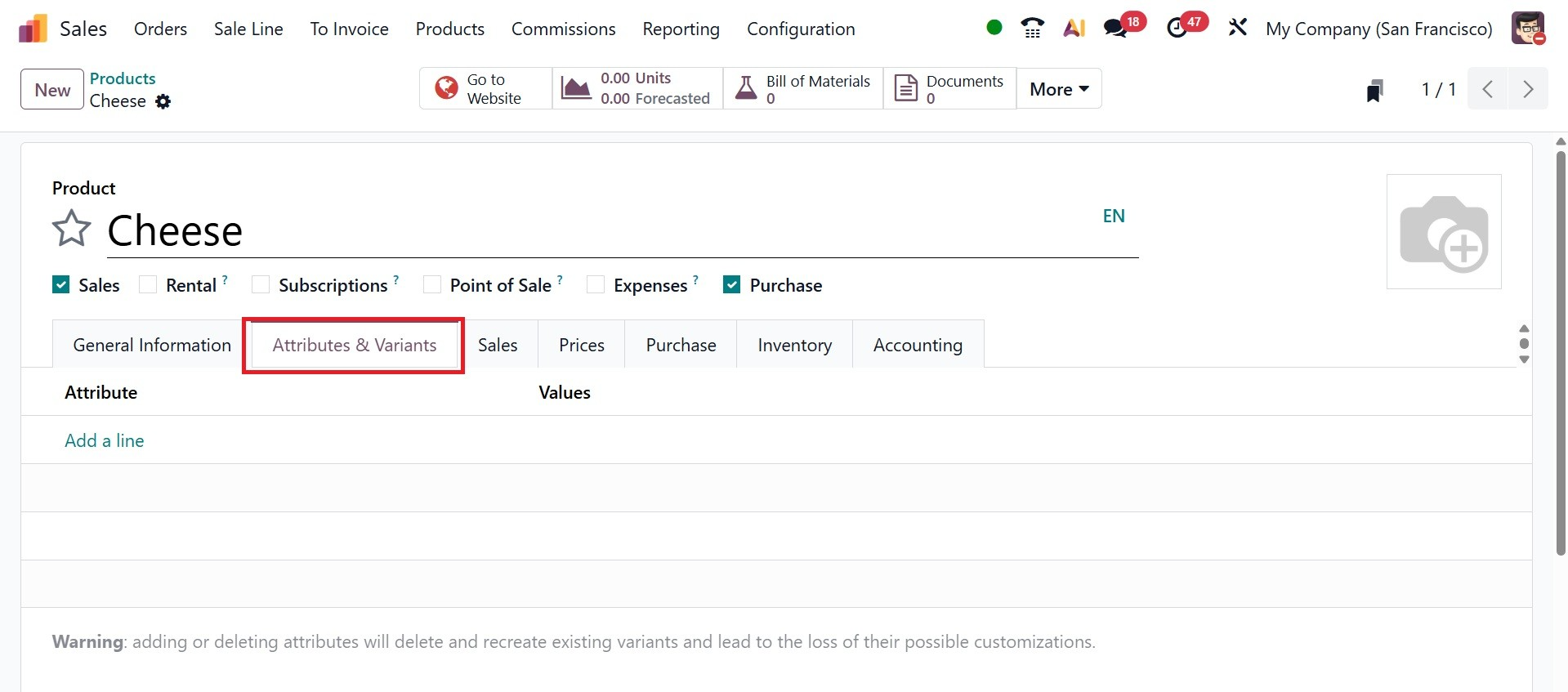Click the Add a line link
The width and height of the screenshot is (1568, 692).
pos(105,440)
